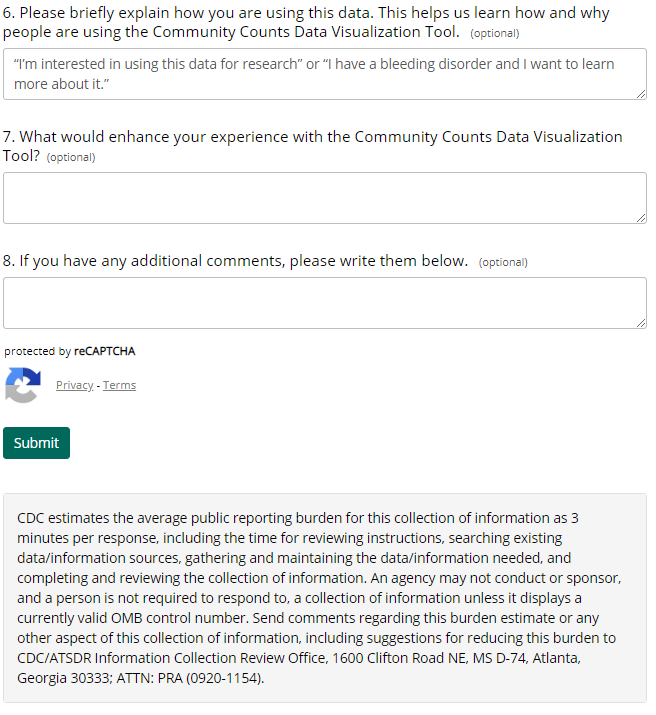Click the '(optional)' tag after question 8
Image resolution: width=656 pixels, height=715 pixels.
503,263
